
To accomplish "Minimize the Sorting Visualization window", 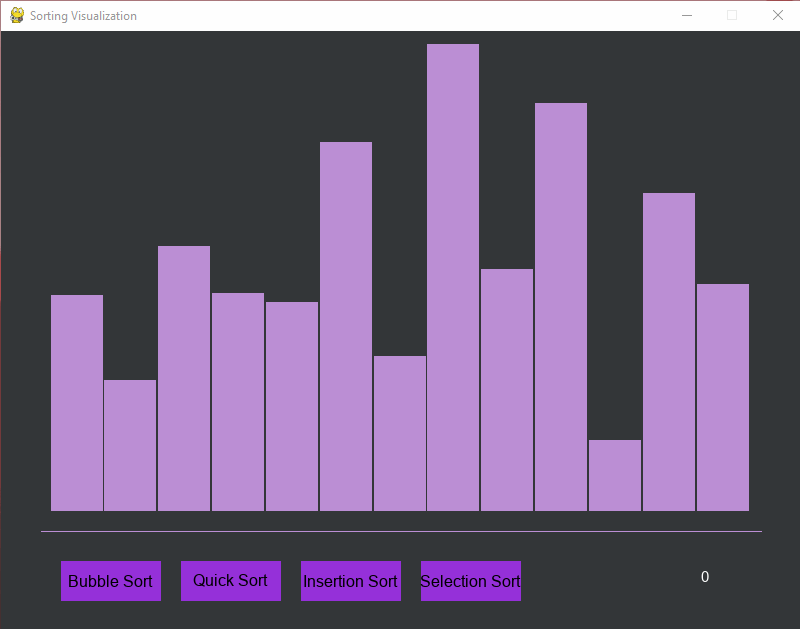I will (686, 15).
